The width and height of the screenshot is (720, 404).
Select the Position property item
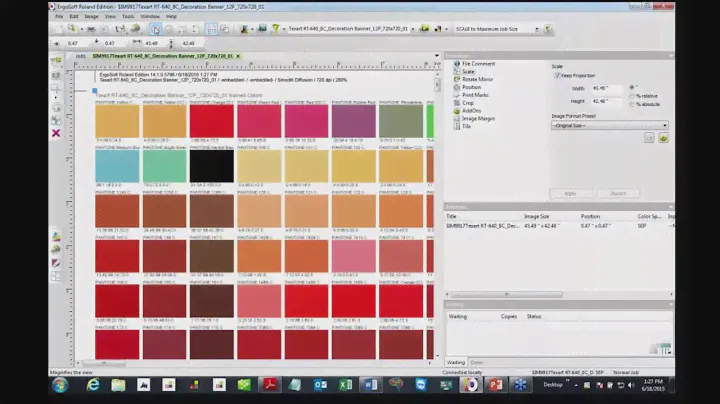pos(472,87)
